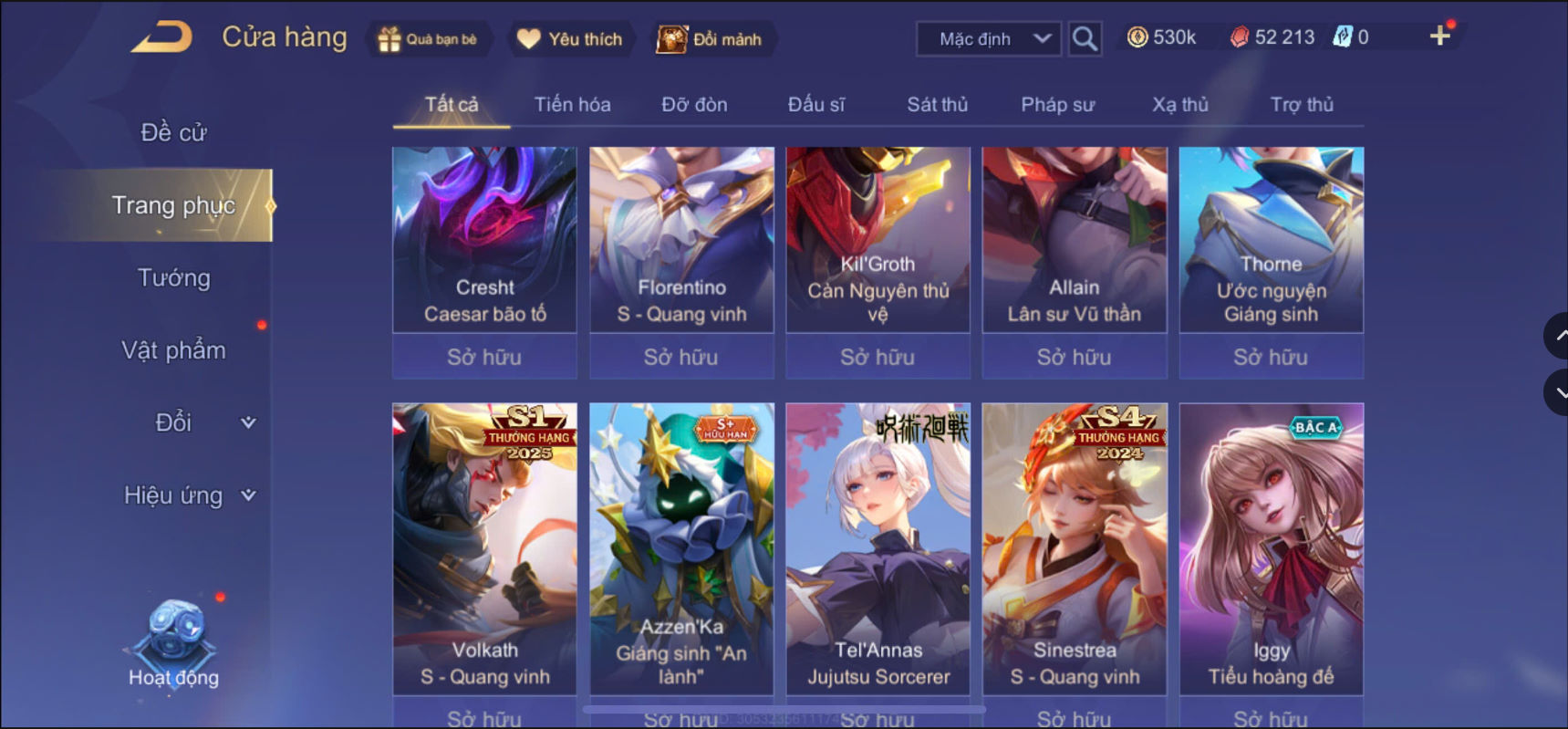The width and height of the screenshot is (1568, 729).
Task: Select Vật phẩm in the sidebar
Action: [x=173, y=350]
